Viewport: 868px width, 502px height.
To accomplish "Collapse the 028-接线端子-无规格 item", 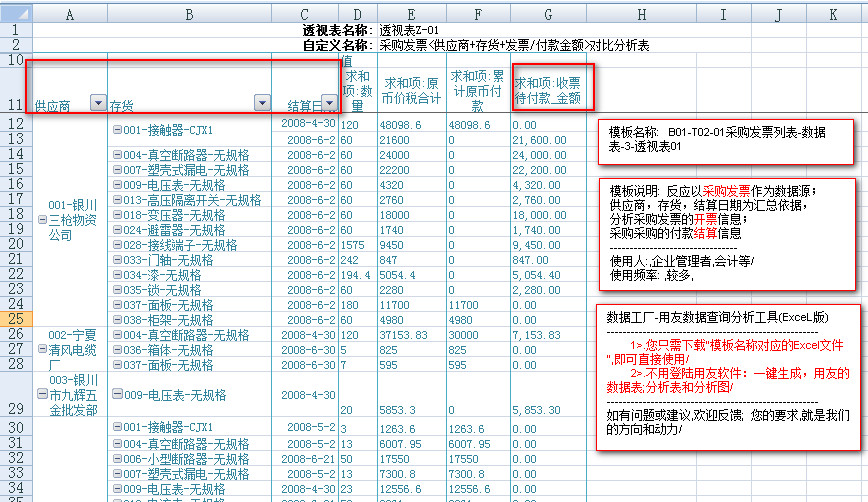I will [117, 245].
